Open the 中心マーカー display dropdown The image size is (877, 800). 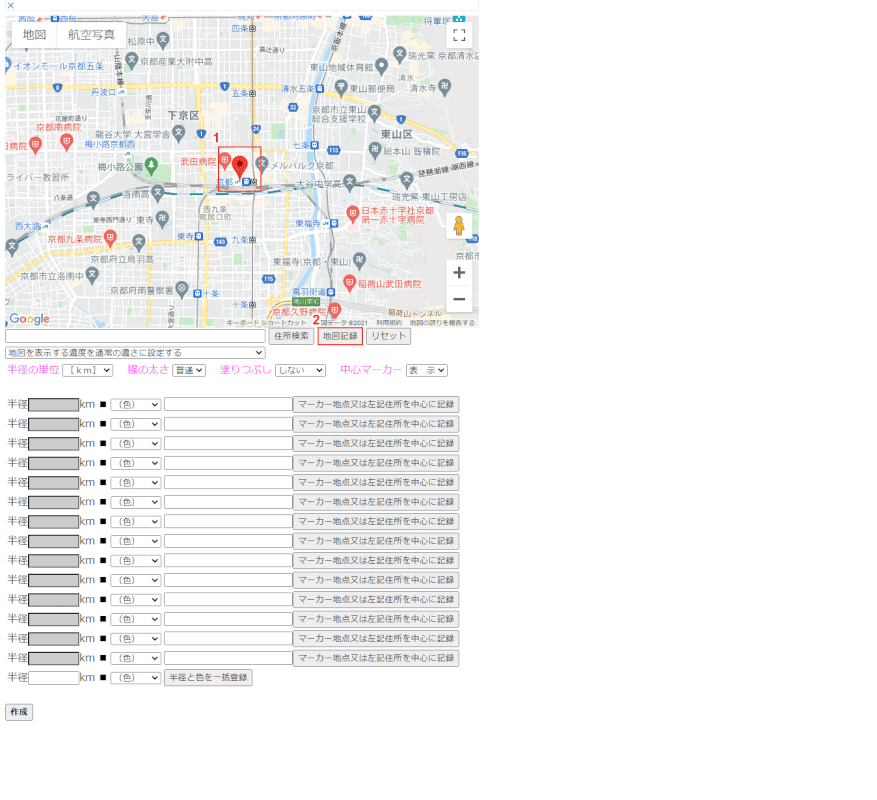click(427, 370)
